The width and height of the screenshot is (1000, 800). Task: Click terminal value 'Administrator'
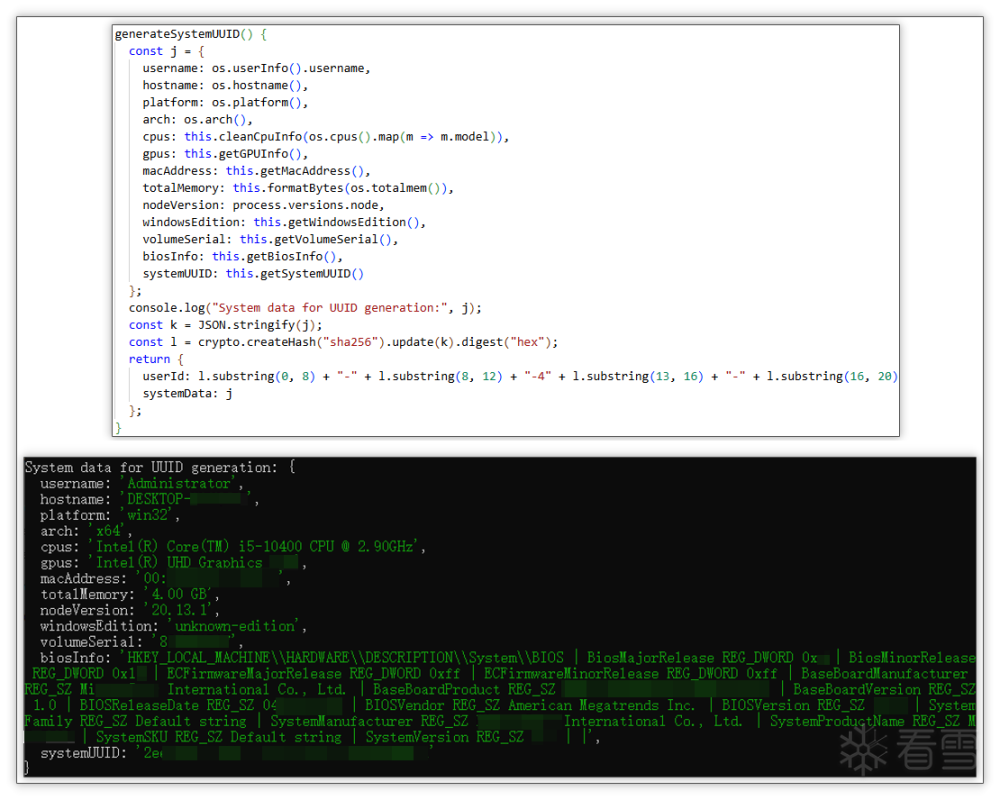coord(179,484)
